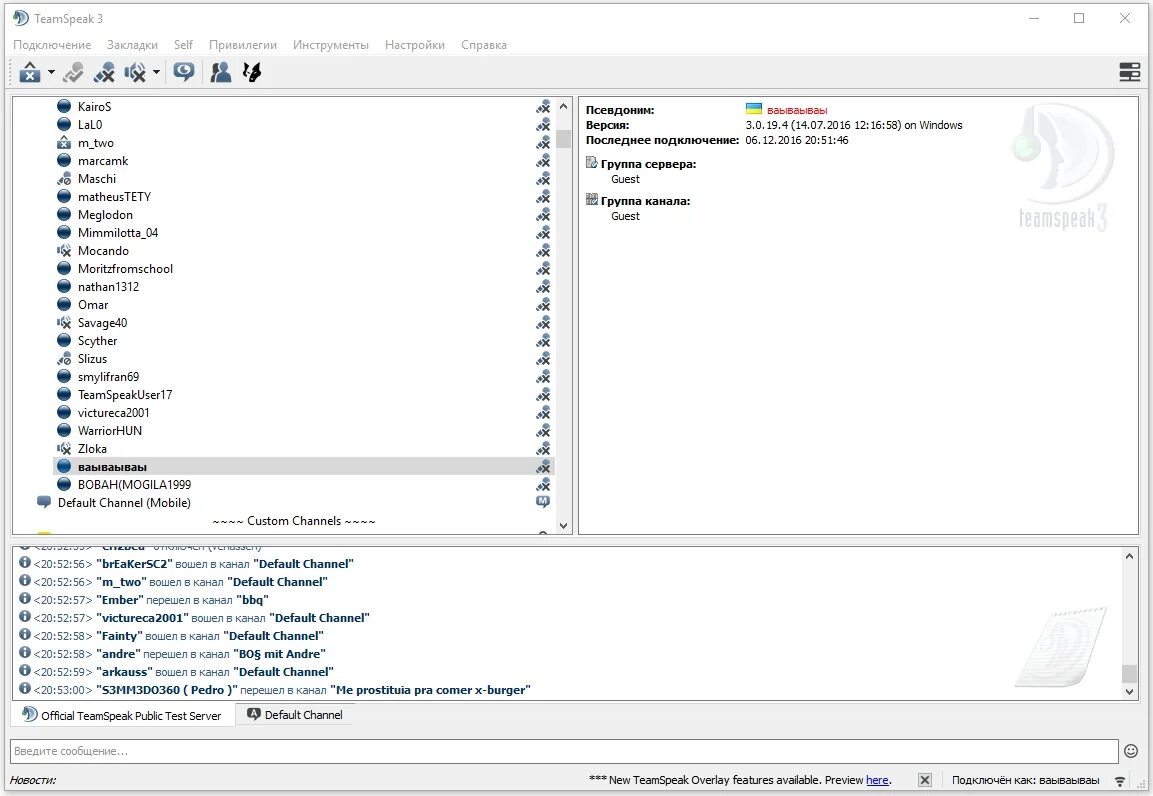Open the Привилегии menu
This screenshot has width=1153, height=796.
tap(243, 45)
